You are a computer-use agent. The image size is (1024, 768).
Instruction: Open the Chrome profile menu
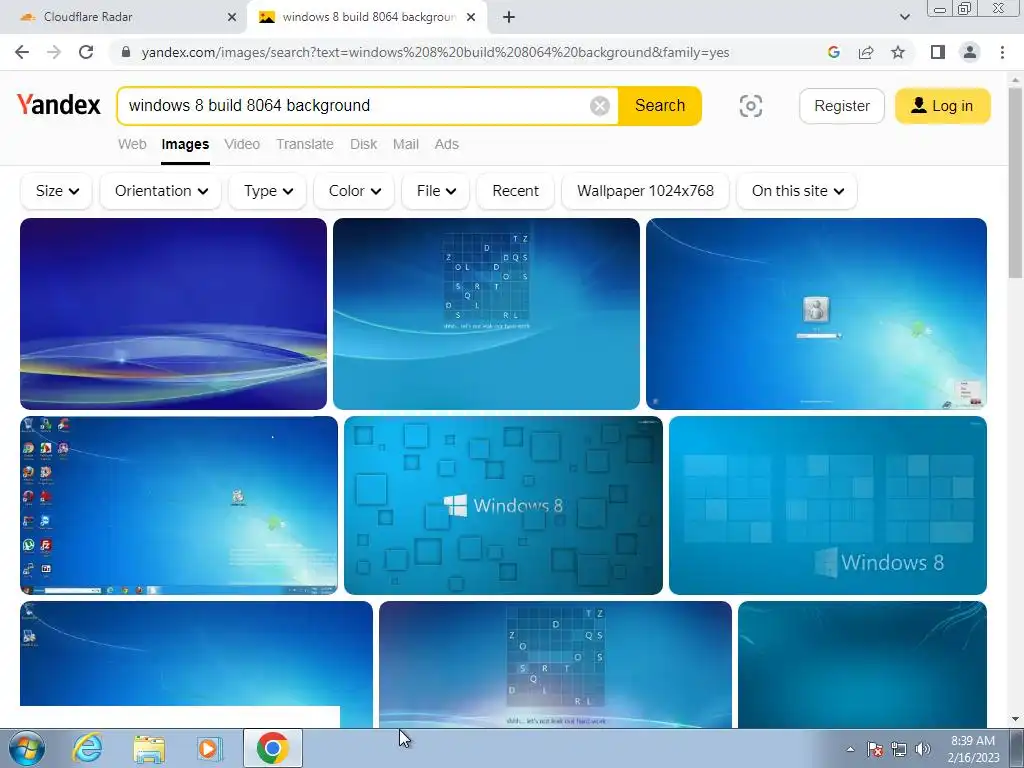click(x=970, y=52)
